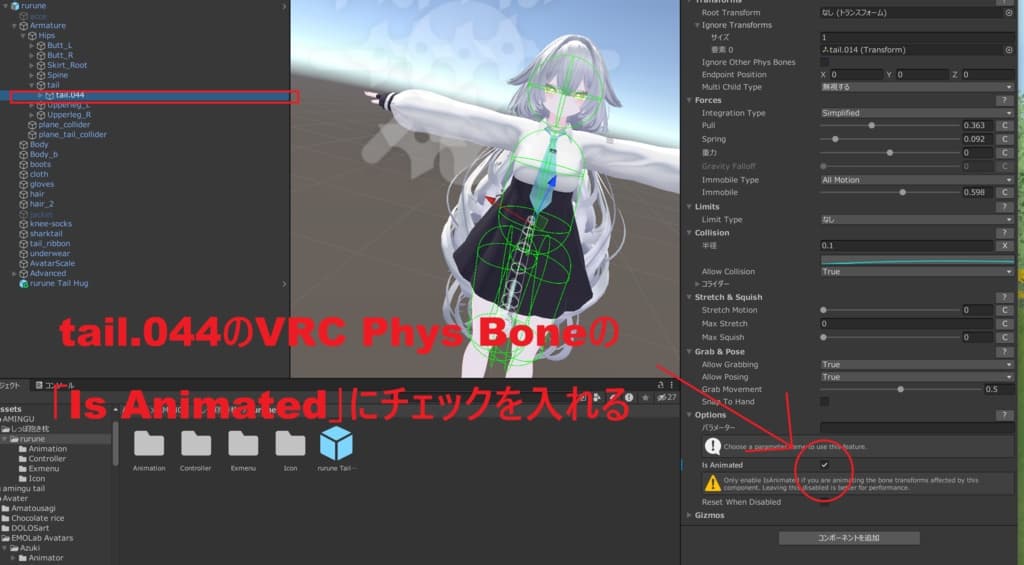Click the plane_collider cube icon
Screen dimensions: 1024x565
tap(32, 125)
